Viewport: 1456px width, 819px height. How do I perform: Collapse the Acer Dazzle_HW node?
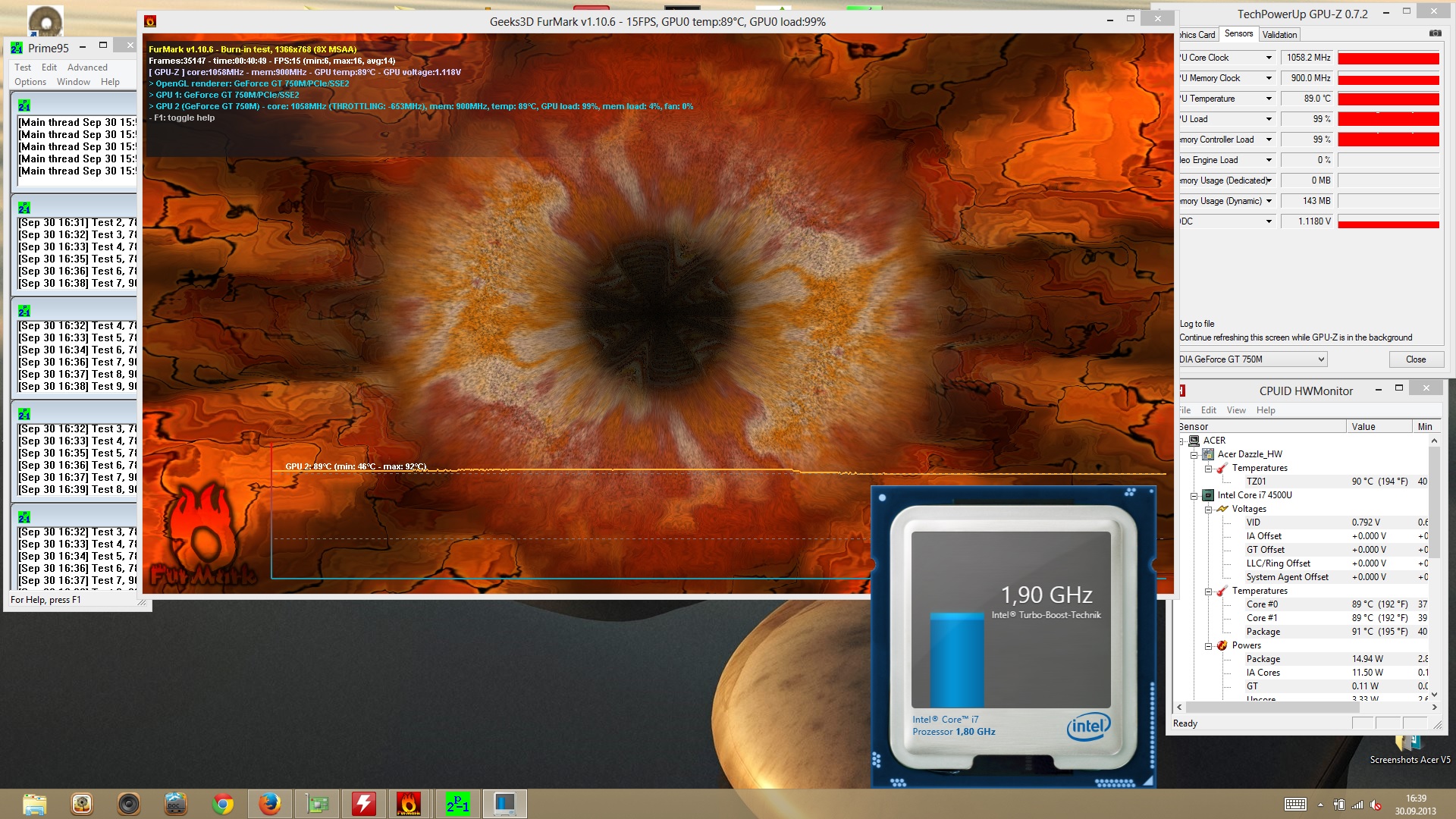(1194, 455)
